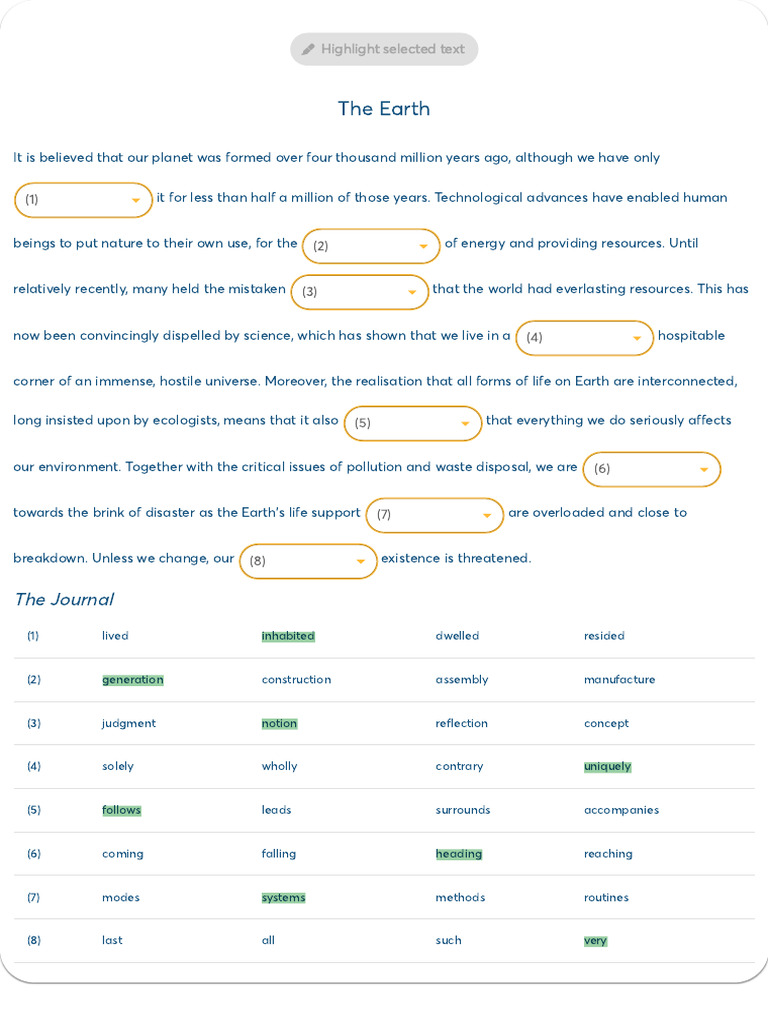Viewport: 768px width, 1024px height.
Task: Click the word "all" in row 8
Action: pyautogui.click(x=268, y=940)
